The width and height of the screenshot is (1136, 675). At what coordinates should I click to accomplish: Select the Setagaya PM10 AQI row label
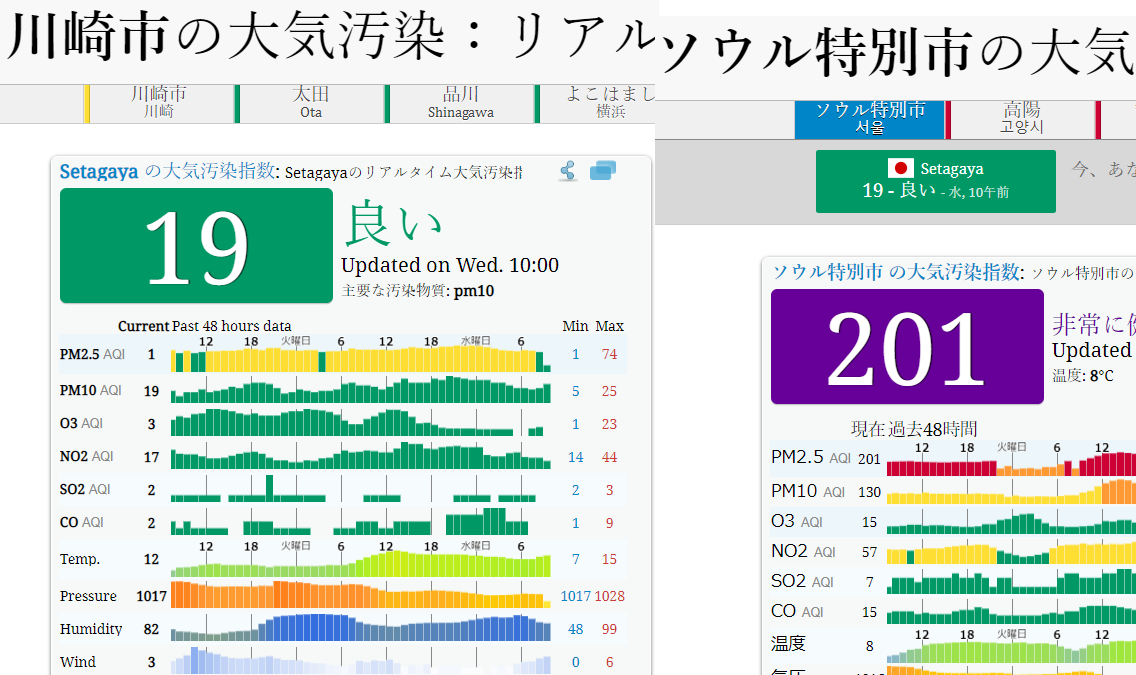90,391
